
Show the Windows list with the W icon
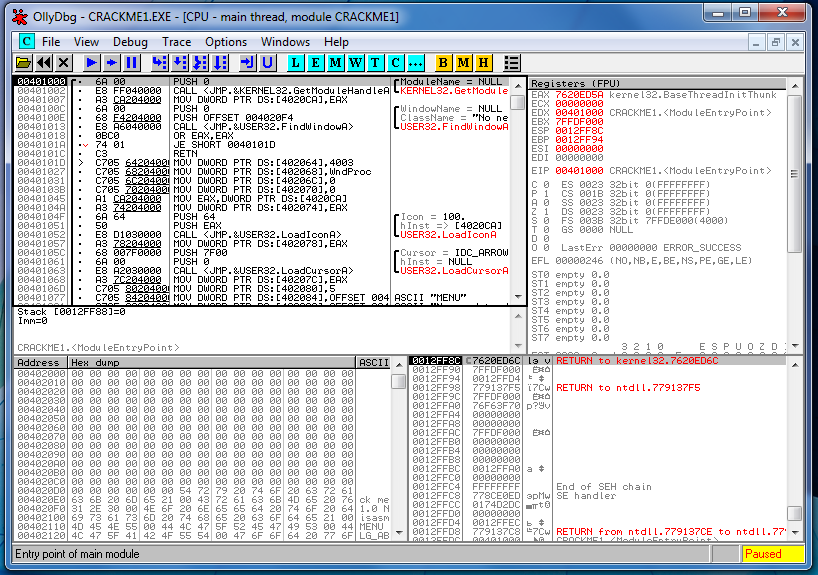[x=355, y=63]
